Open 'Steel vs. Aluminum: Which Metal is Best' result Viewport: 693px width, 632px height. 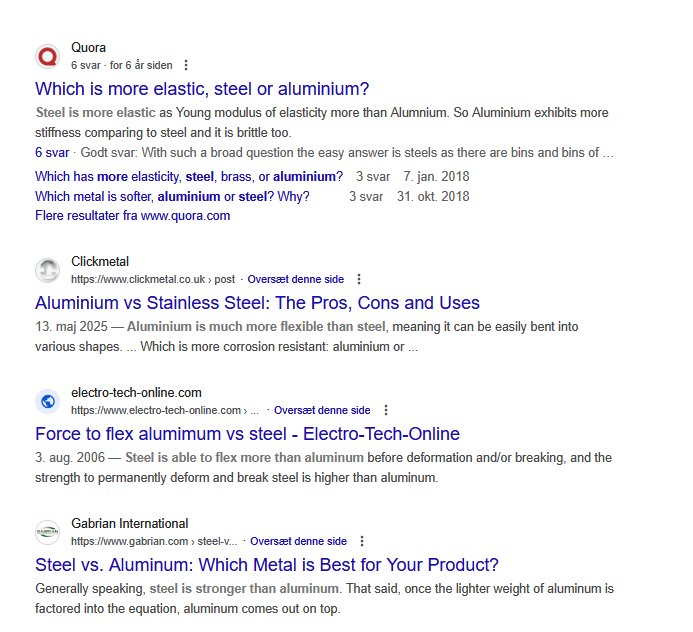coord(266,565)
